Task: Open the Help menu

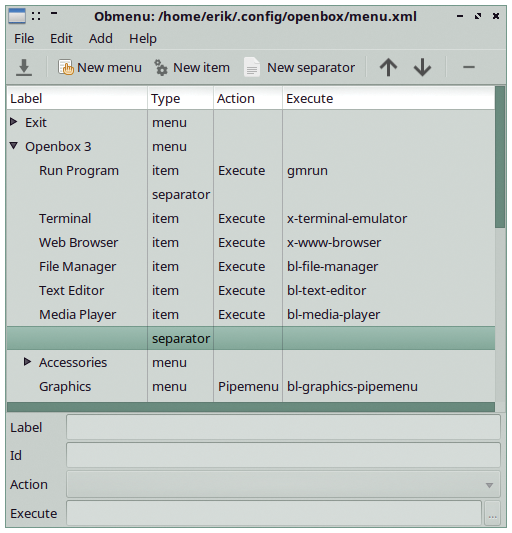Action: click(143, 38)
